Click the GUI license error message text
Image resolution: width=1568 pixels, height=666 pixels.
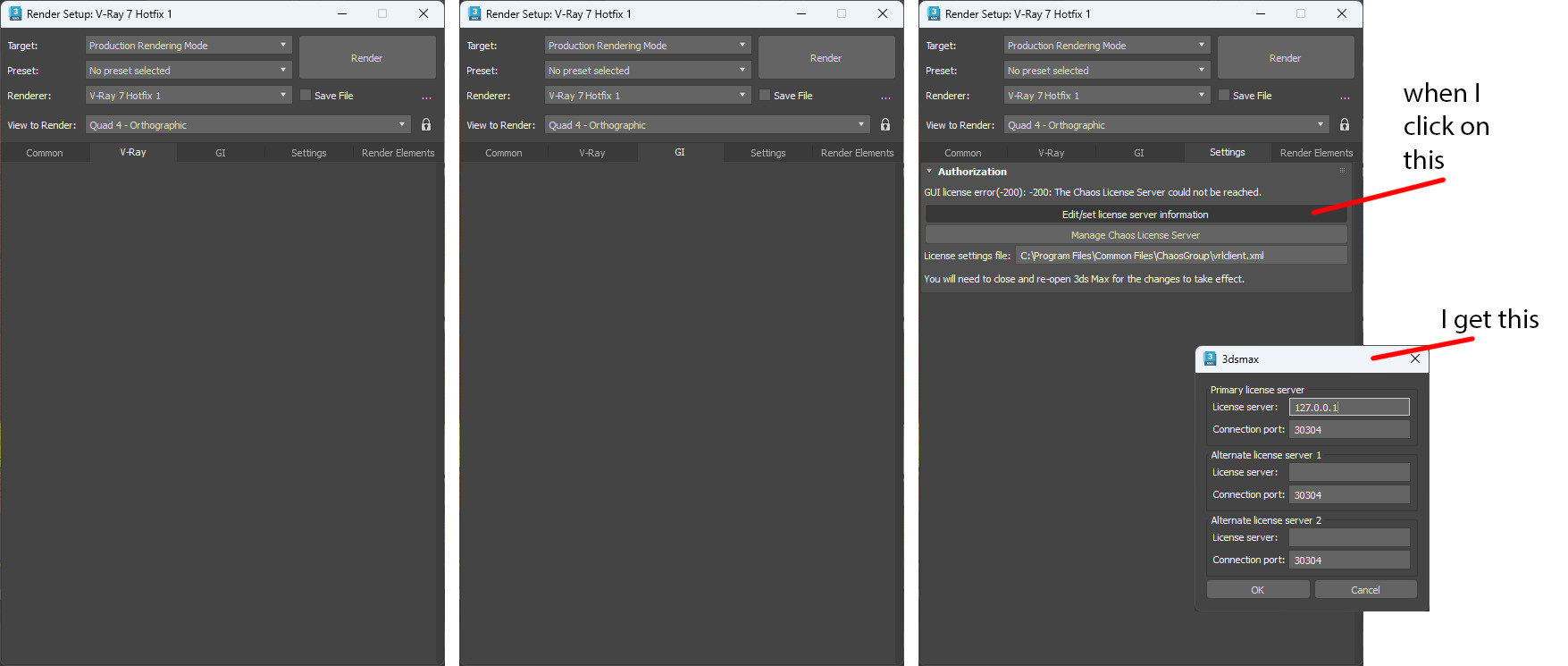tap(1093, 192)
